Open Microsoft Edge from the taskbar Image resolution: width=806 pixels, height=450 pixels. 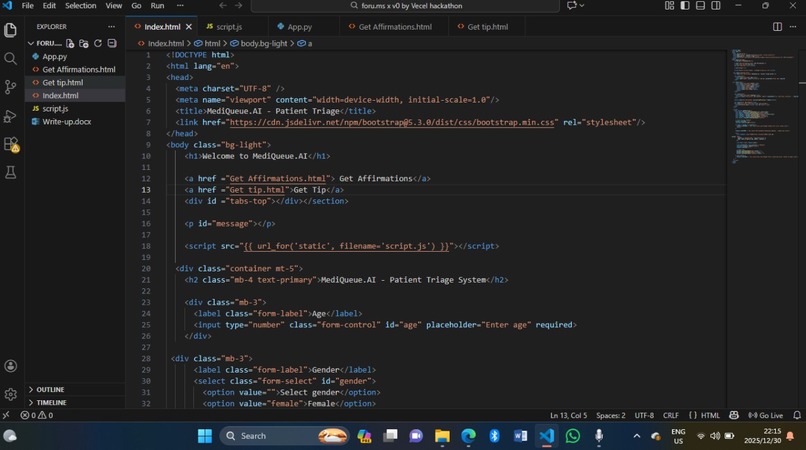468,436
